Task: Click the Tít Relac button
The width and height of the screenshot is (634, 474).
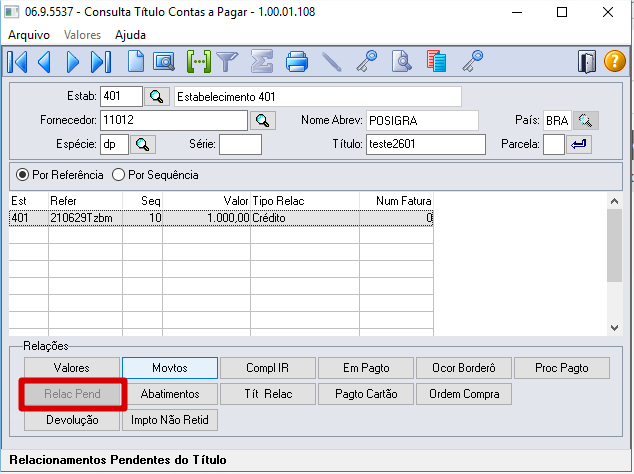Action: (x=268, y=394)
